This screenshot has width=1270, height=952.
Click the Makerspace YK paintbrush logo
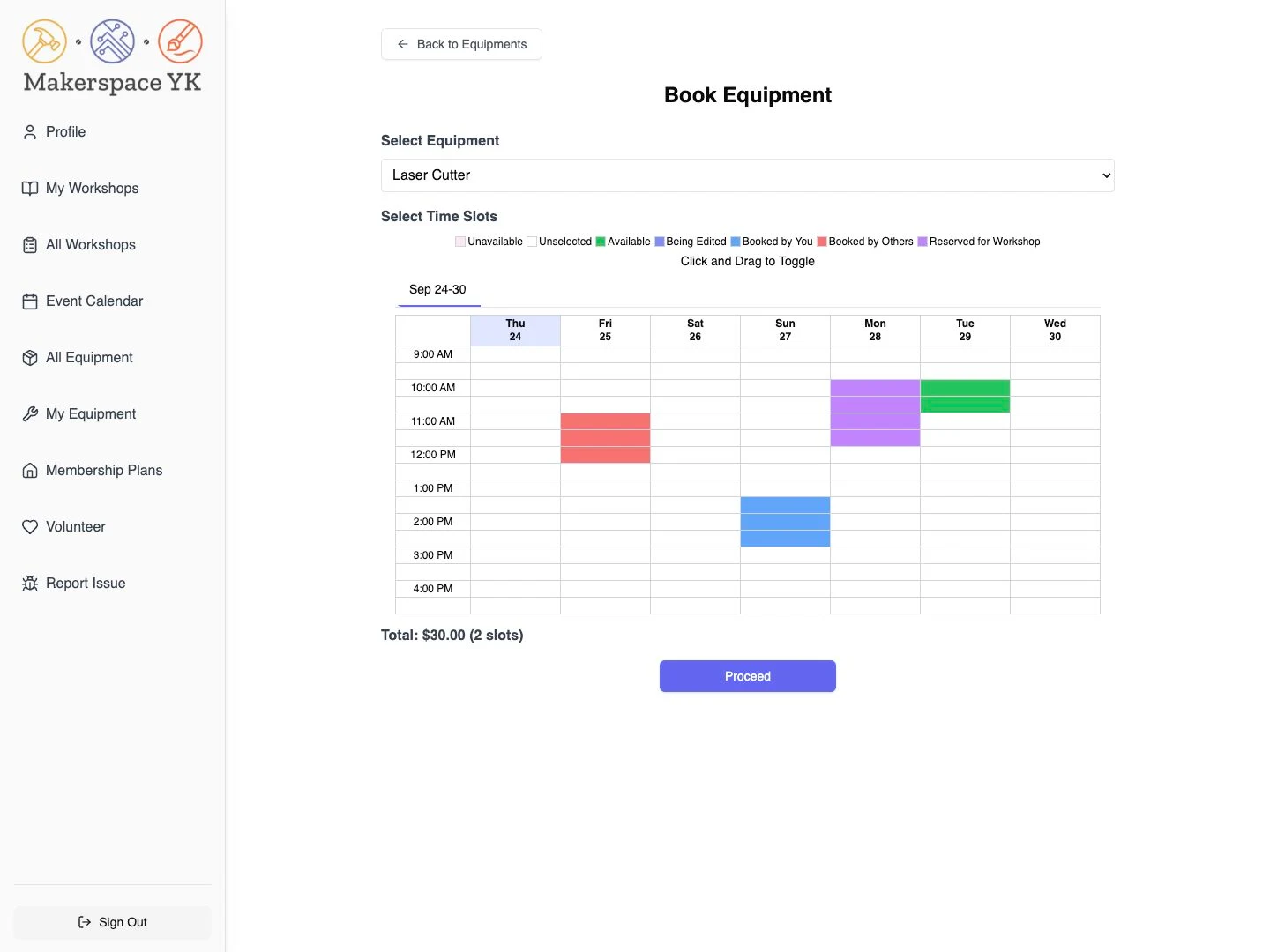click(x=180, y=41)
